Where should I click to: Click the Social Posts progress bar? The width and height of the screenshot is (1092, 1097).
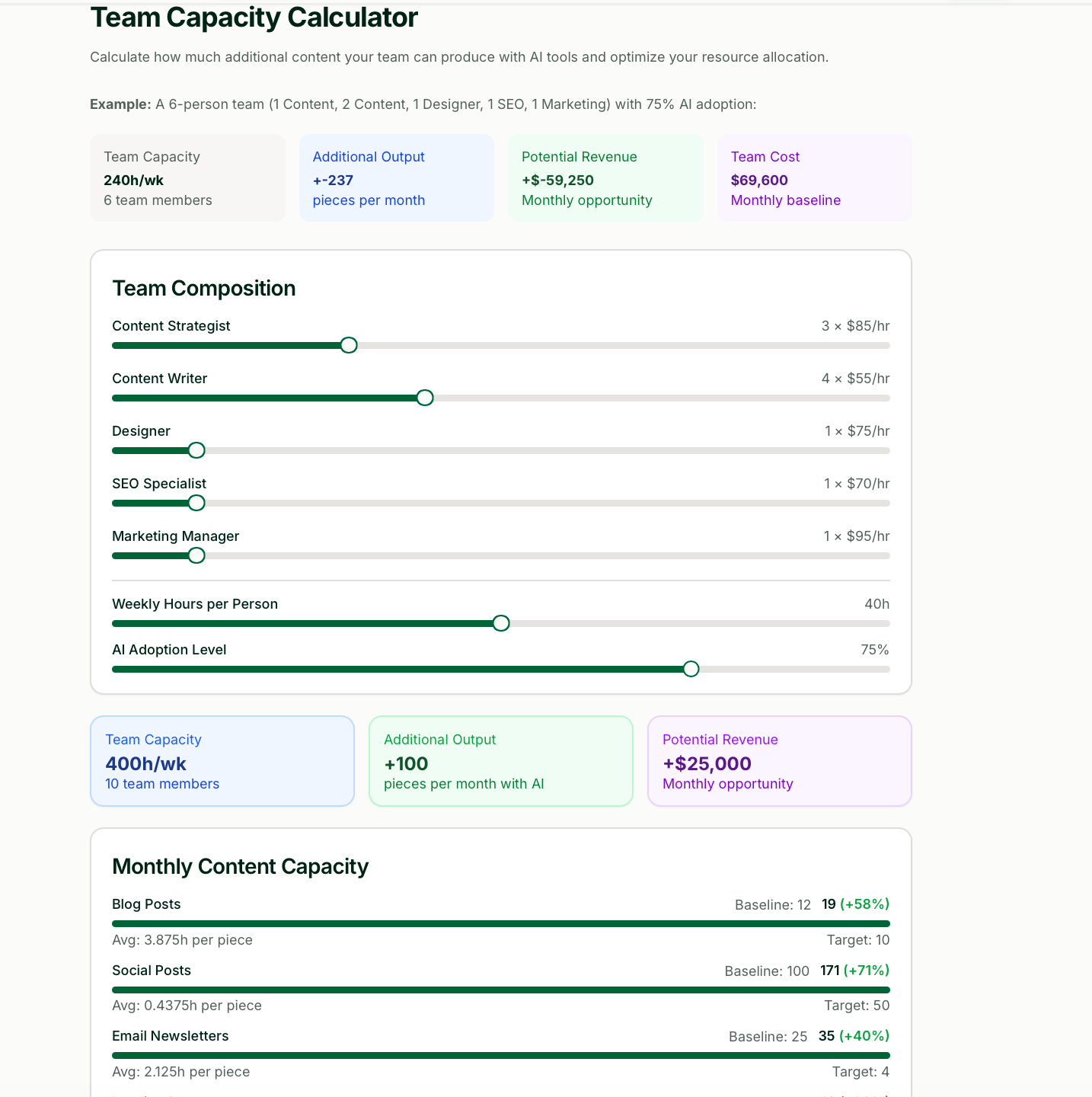[x=500, y=988]
